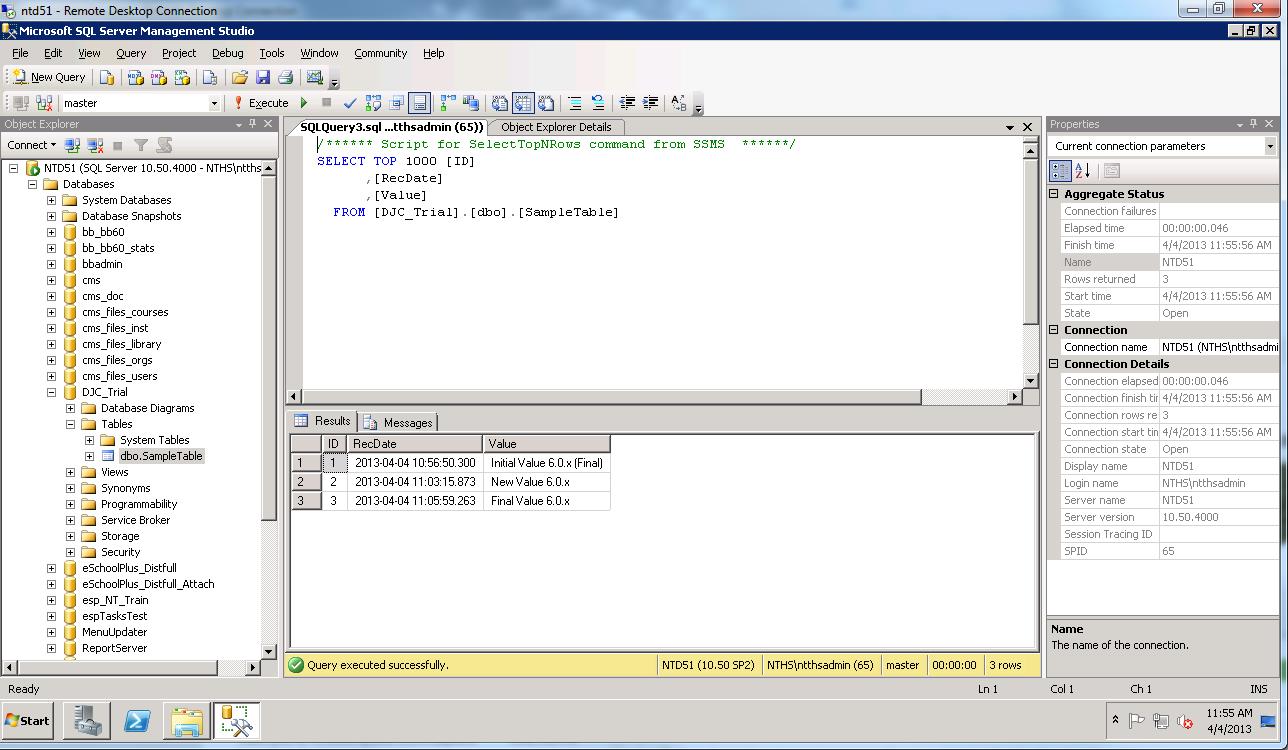
Task: Comment out the selected lines icon
Action: point(575,103)
